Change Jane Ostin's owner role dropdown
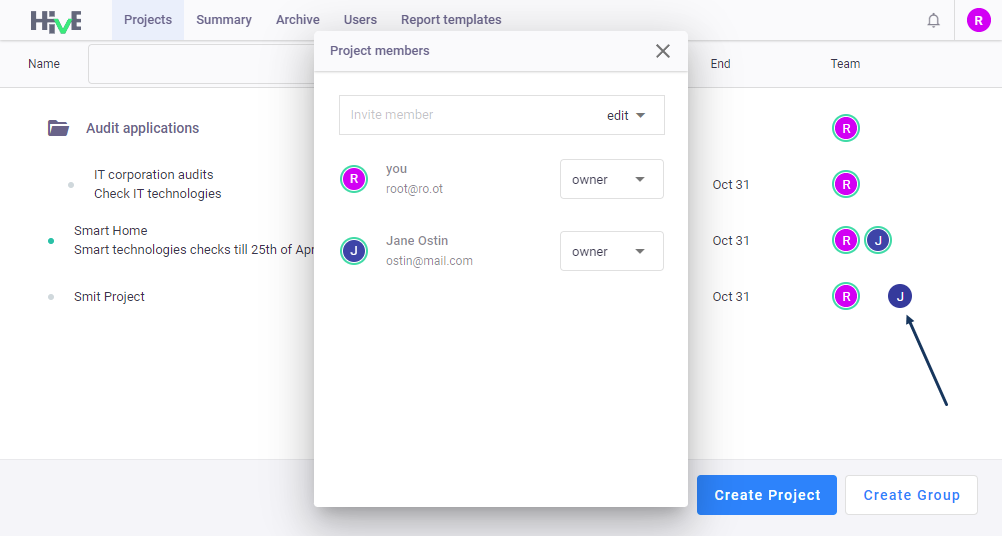 click(612, 251)
